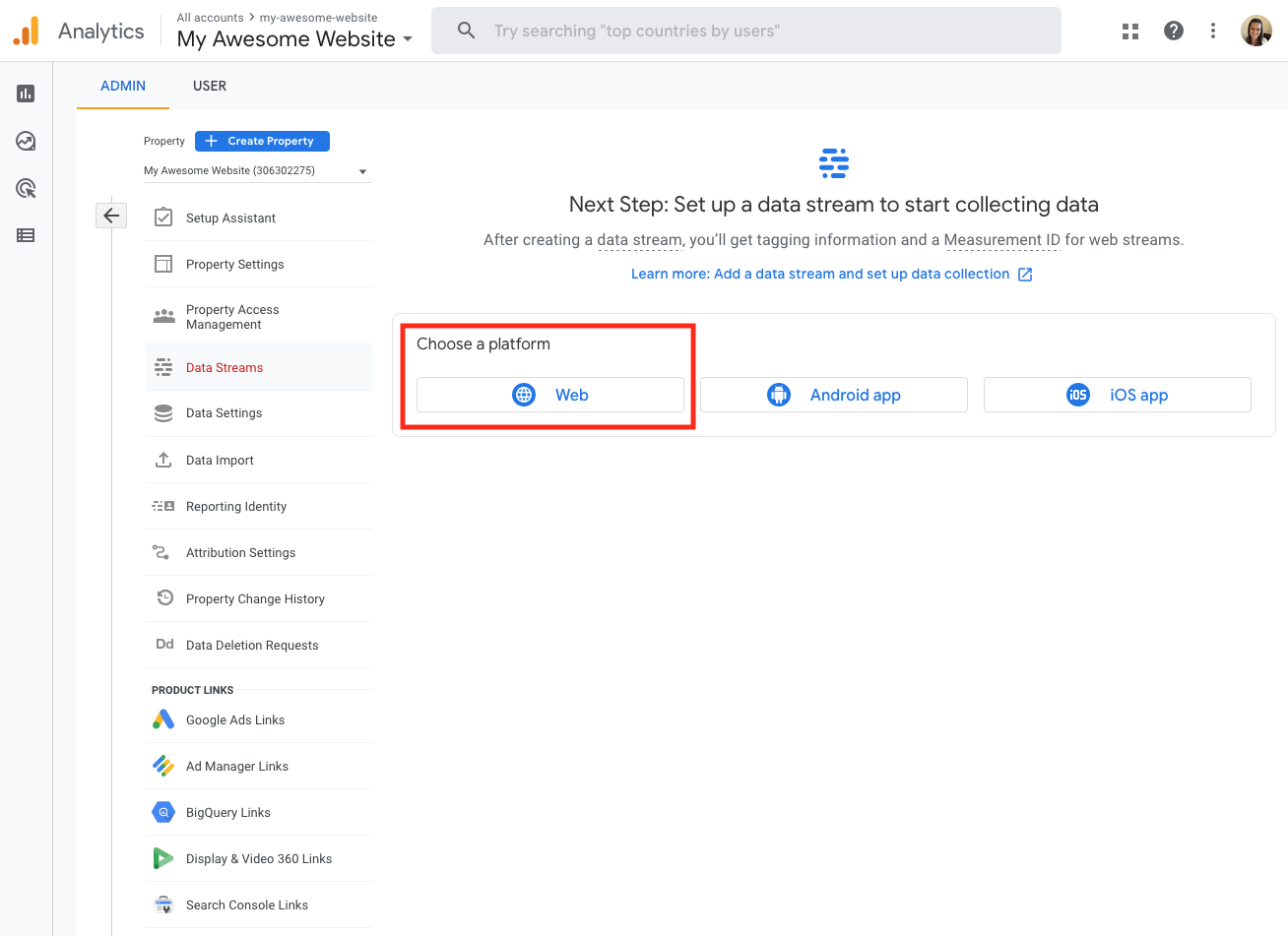Click the underlined data stream term

point(639,240)
